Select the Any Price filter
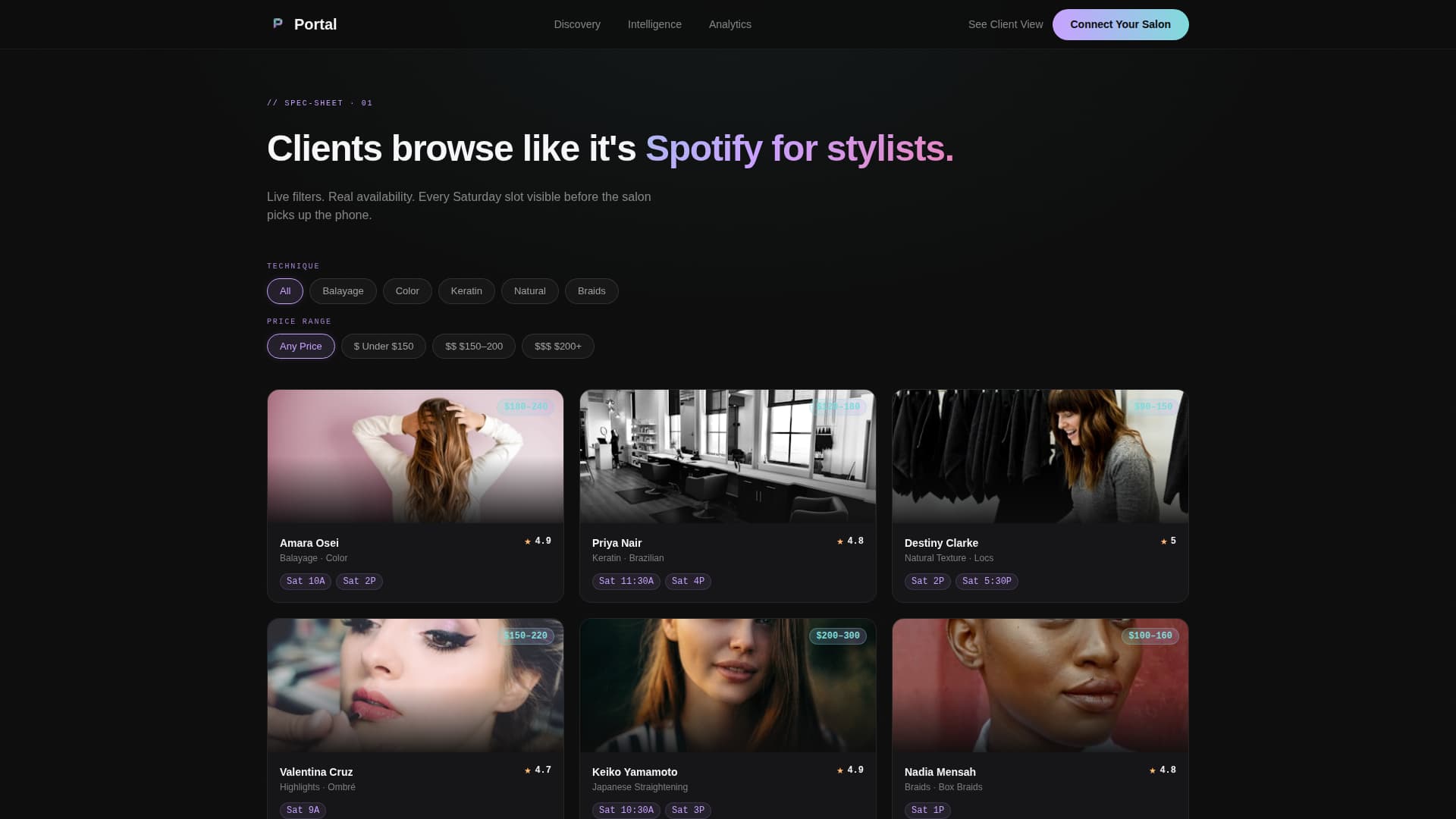1456x819 pixels. point(301,347)
